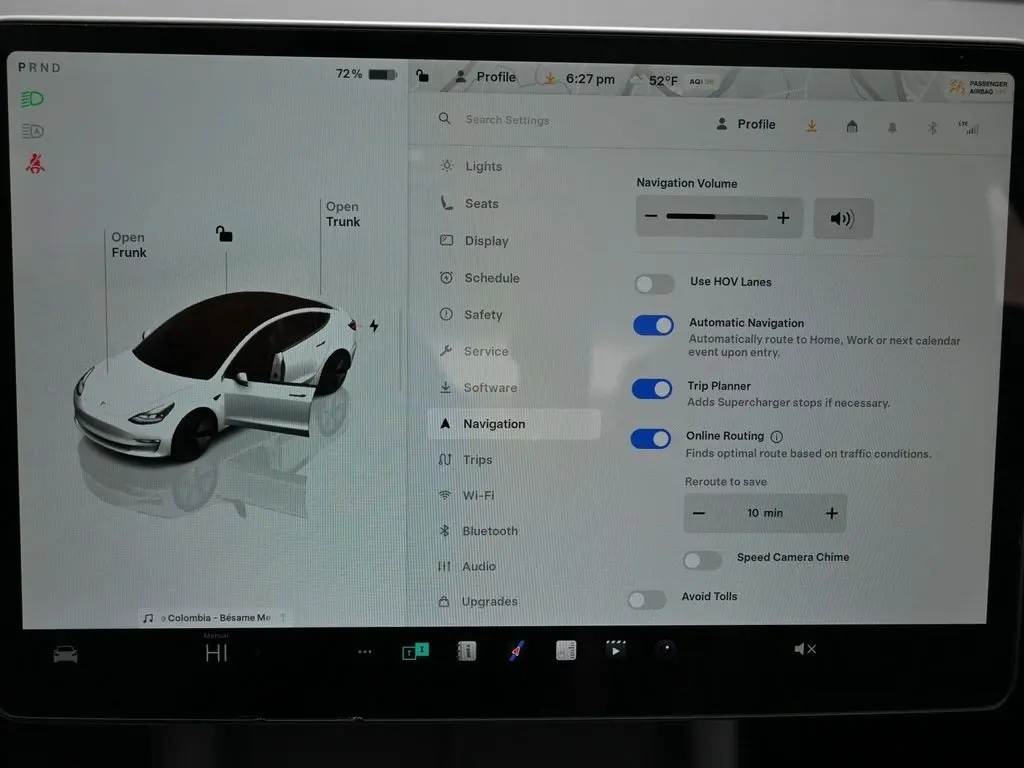
Task: Decrease Reroute to save minutes with minus
Action: point(699,513)
